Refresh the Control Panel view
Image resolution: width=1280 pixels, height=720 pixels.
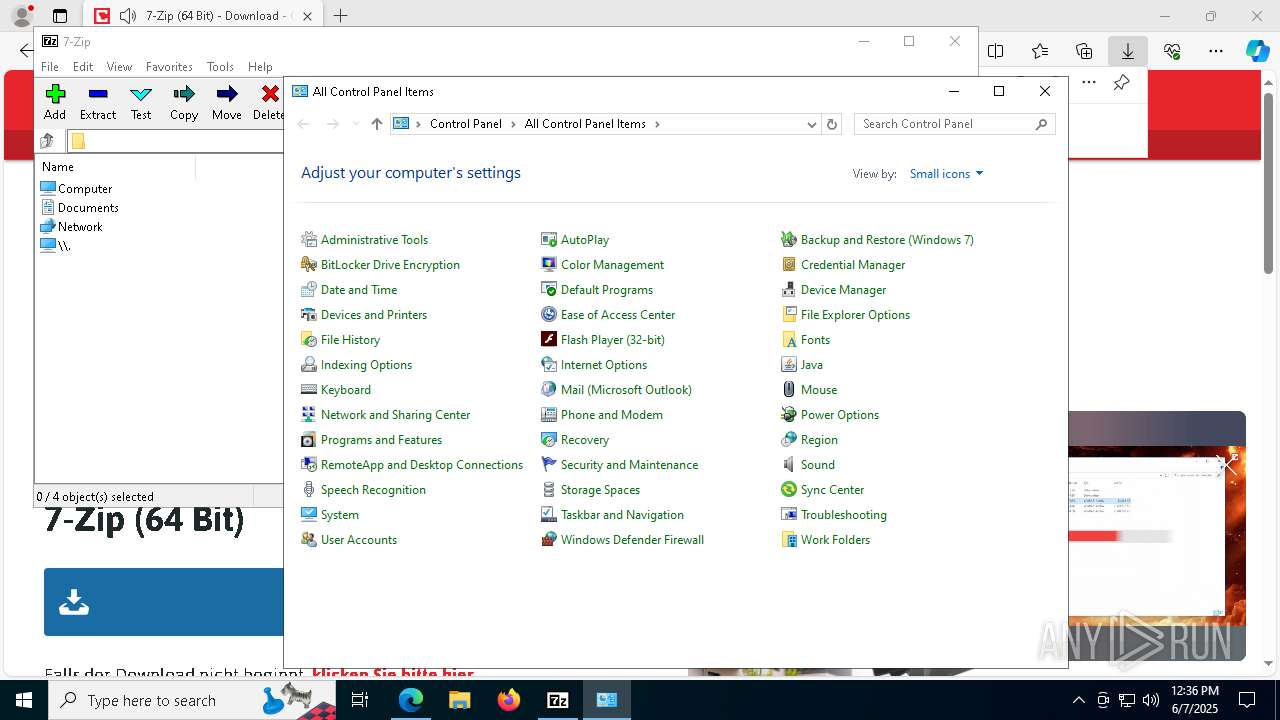pyautogui.click(x=831, y=124)
